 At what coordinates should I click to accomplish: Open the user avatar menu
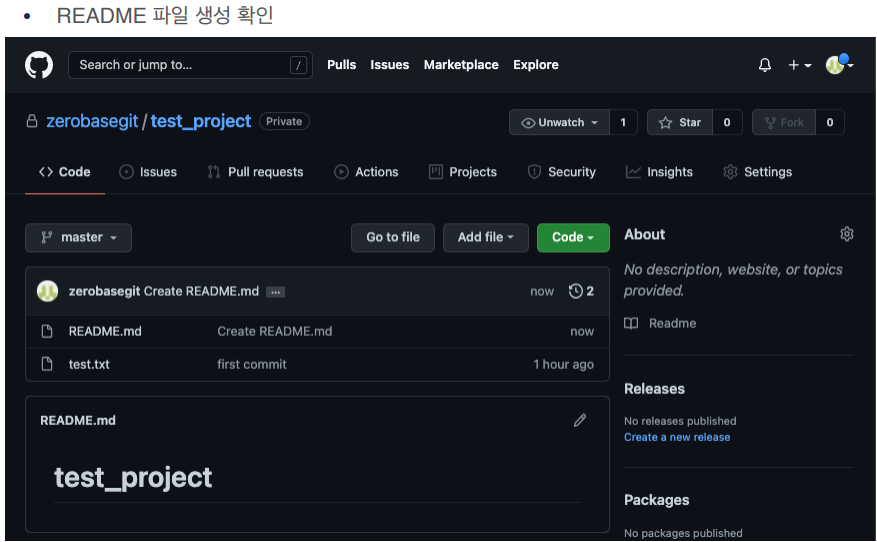coord(839,65)
